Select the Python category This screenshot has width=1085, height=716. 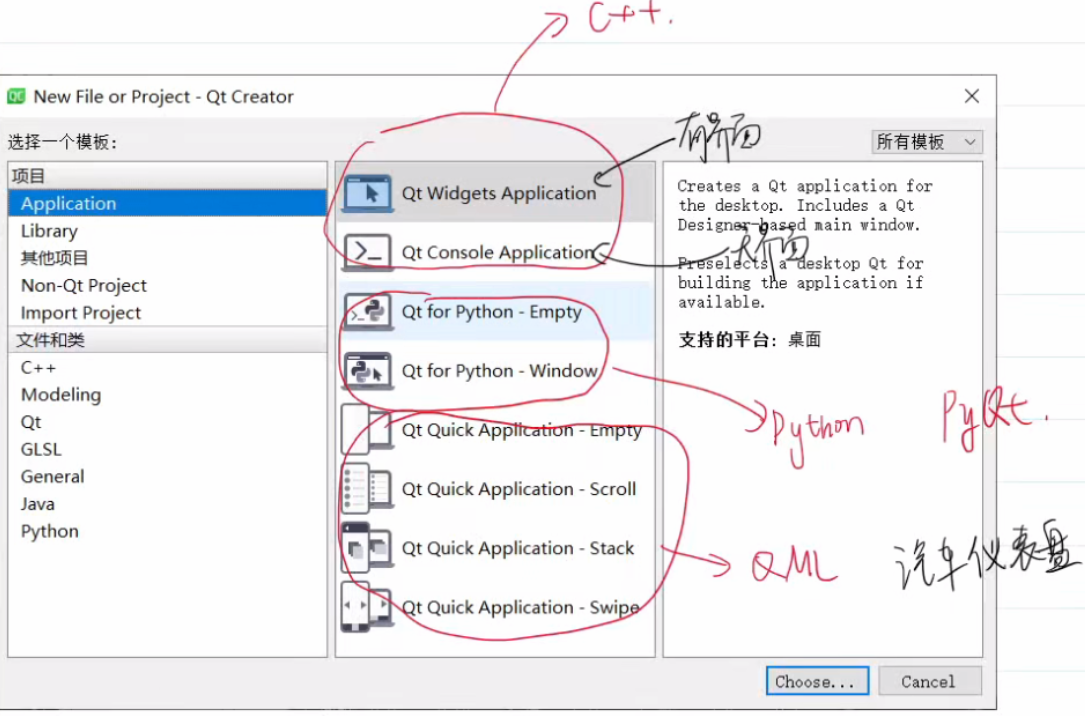(x=167, y=531)
